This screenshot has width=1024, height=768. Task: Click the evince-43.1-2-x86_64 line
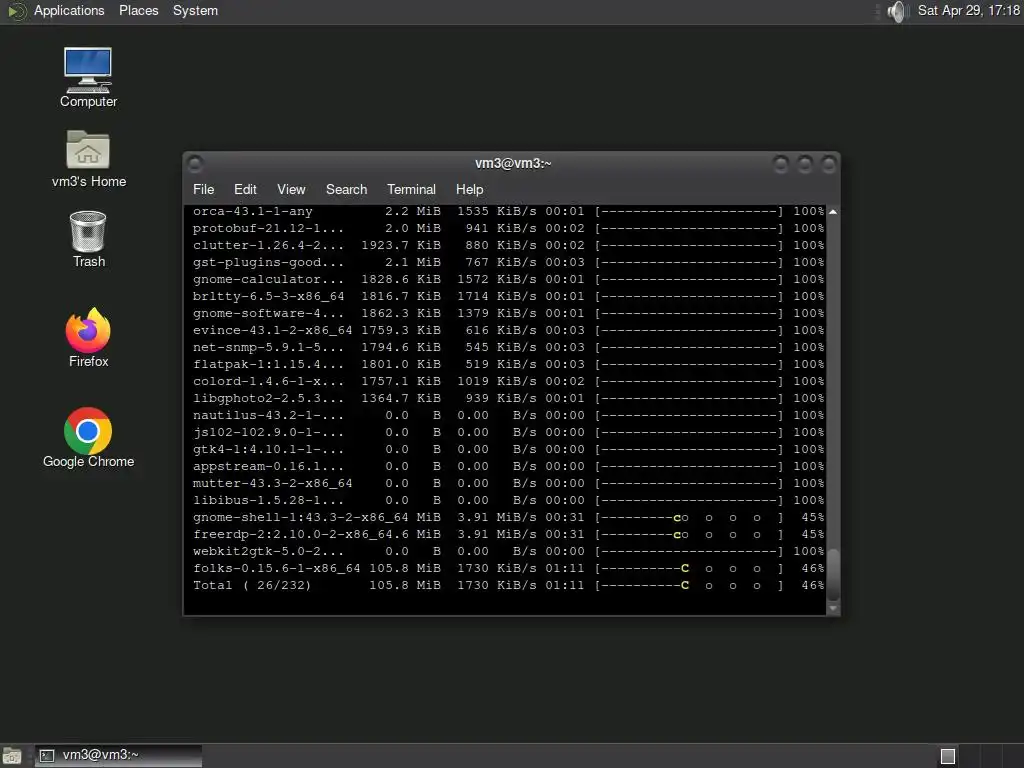tap(508, 330)
